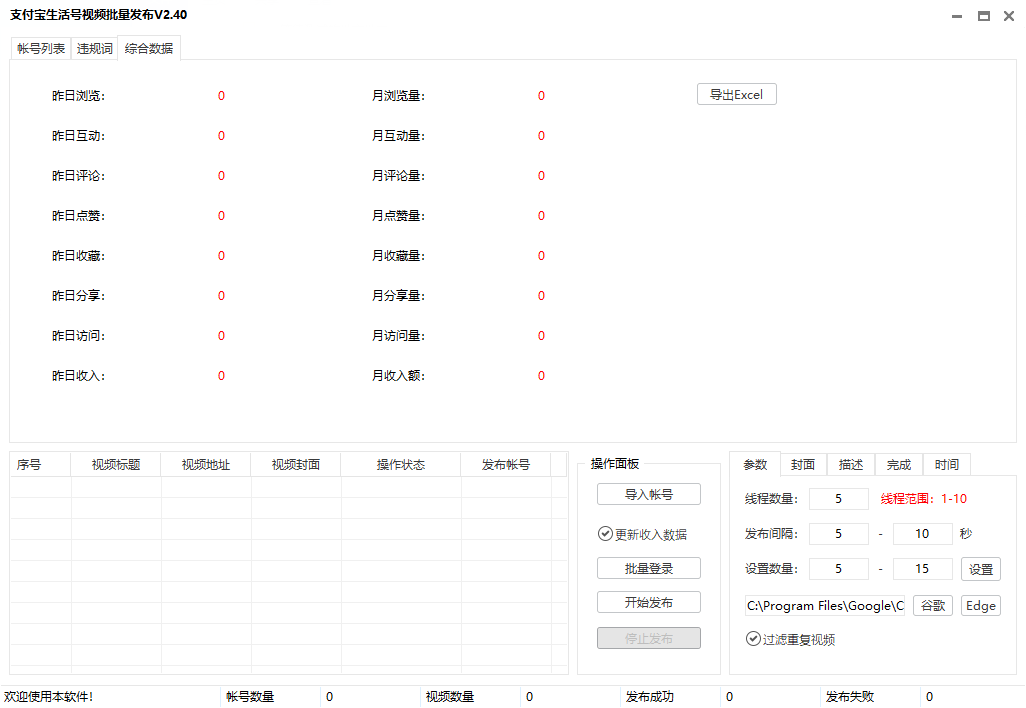Click the browser path input field
This screenshot has width=1026, height=708.
(x=824, y=605)
